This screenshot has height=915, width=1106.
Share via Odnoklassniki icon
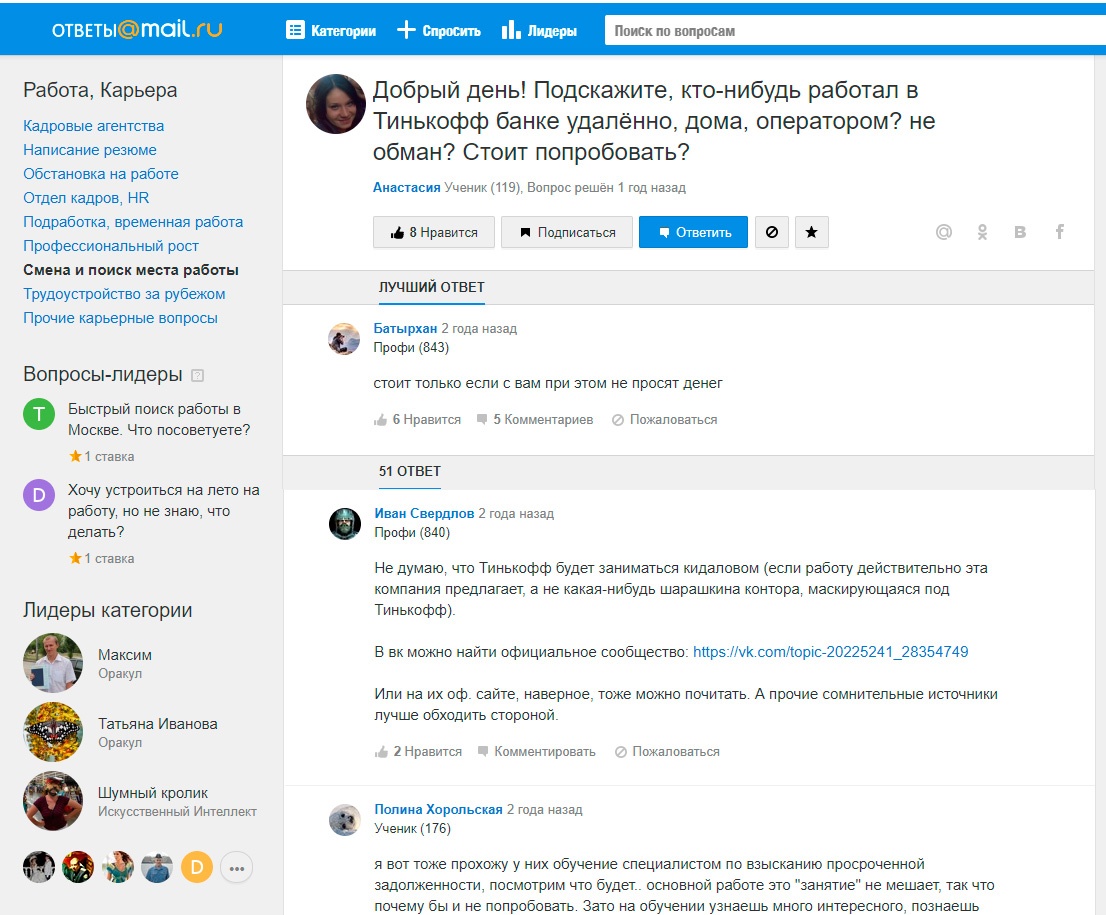tap(982, 232)
